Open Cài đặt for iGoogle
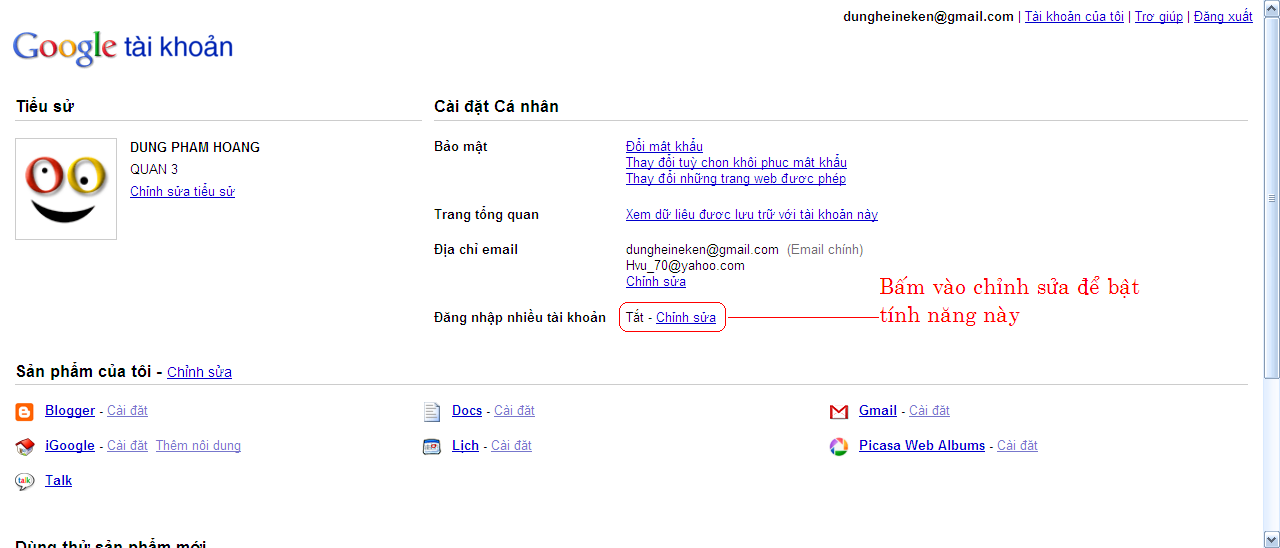Viewport: 1280px width, 548px height. pos(127,446)
